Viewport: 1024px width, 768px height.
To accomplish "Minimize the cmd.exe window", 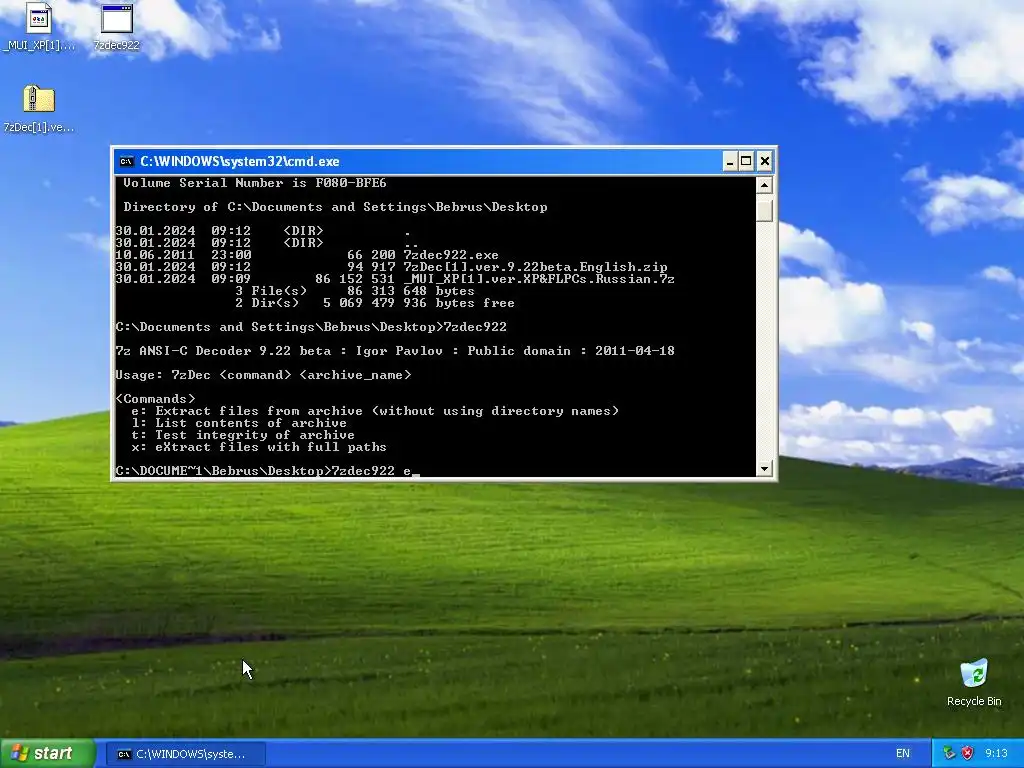I will [x=730, y=161].
